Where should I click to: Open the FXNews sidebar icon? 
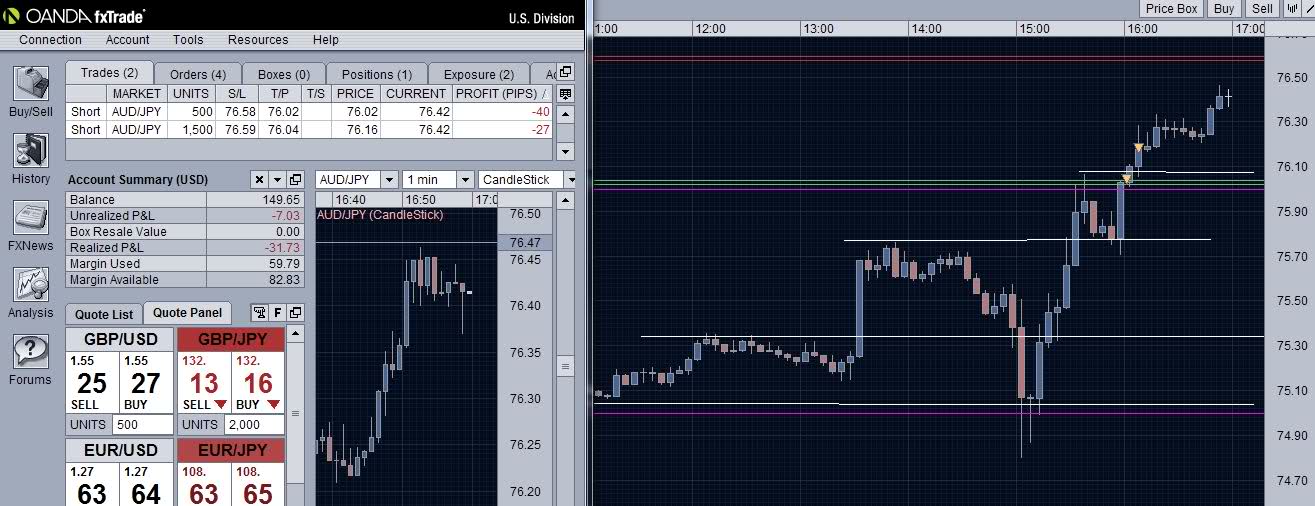31,218
